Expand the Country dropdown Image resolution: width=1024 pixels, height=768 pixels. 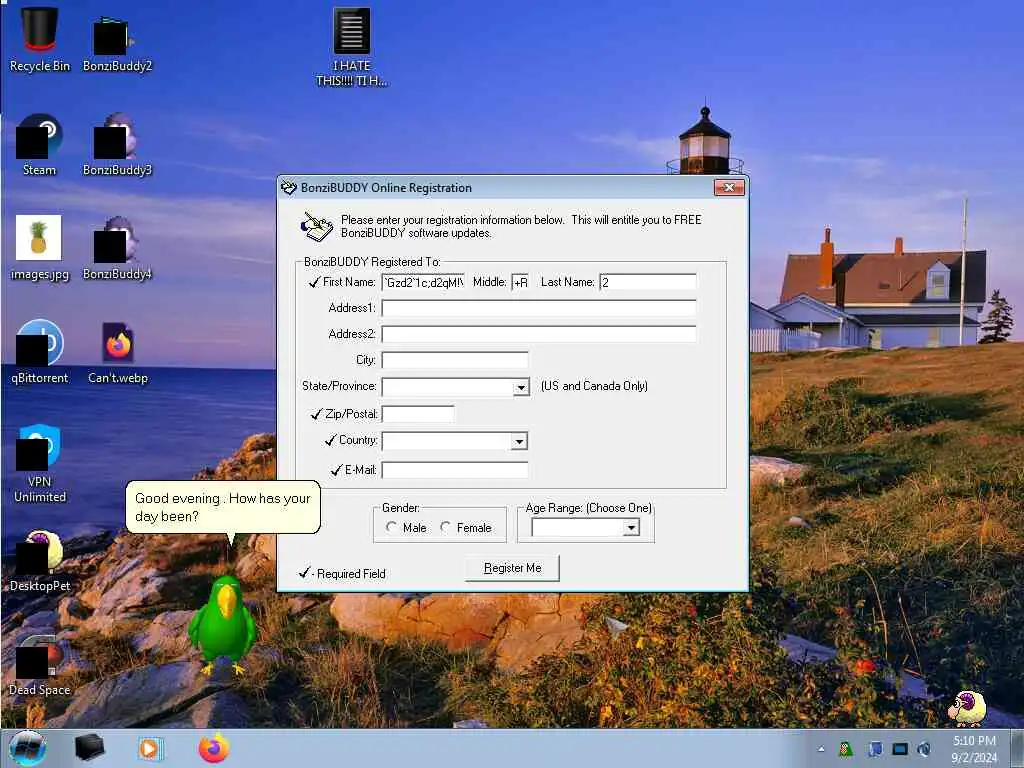(519, 441)
